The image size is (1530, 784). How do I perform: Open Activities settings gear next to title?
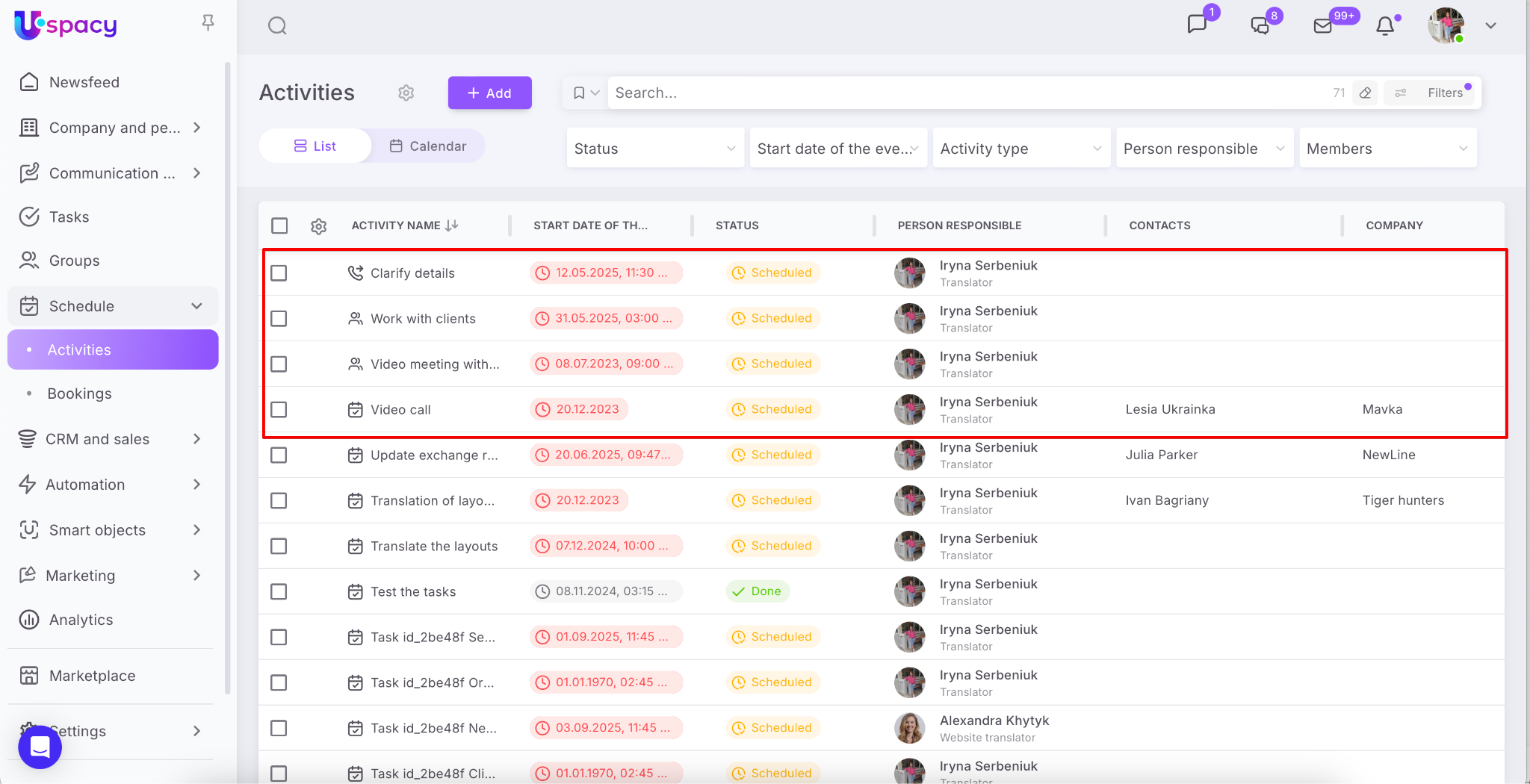tap(406, 93)
